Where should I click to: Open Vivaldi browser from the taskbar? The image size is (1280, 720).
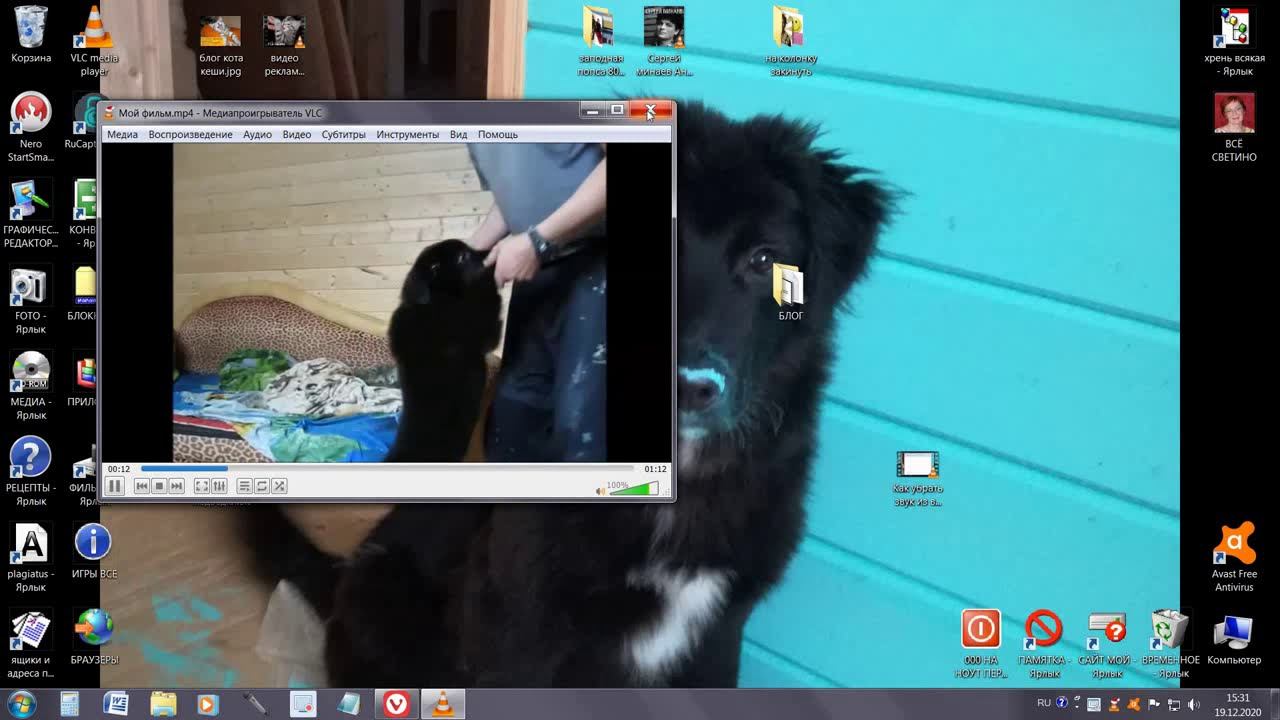click(396, 704)
